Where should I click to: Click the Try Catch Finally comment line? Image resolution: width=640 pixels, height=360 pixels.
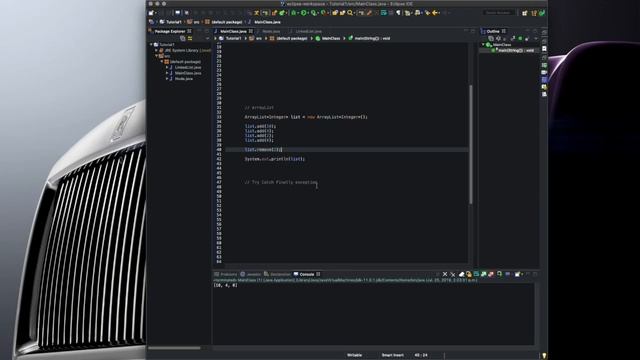point(281,182)
